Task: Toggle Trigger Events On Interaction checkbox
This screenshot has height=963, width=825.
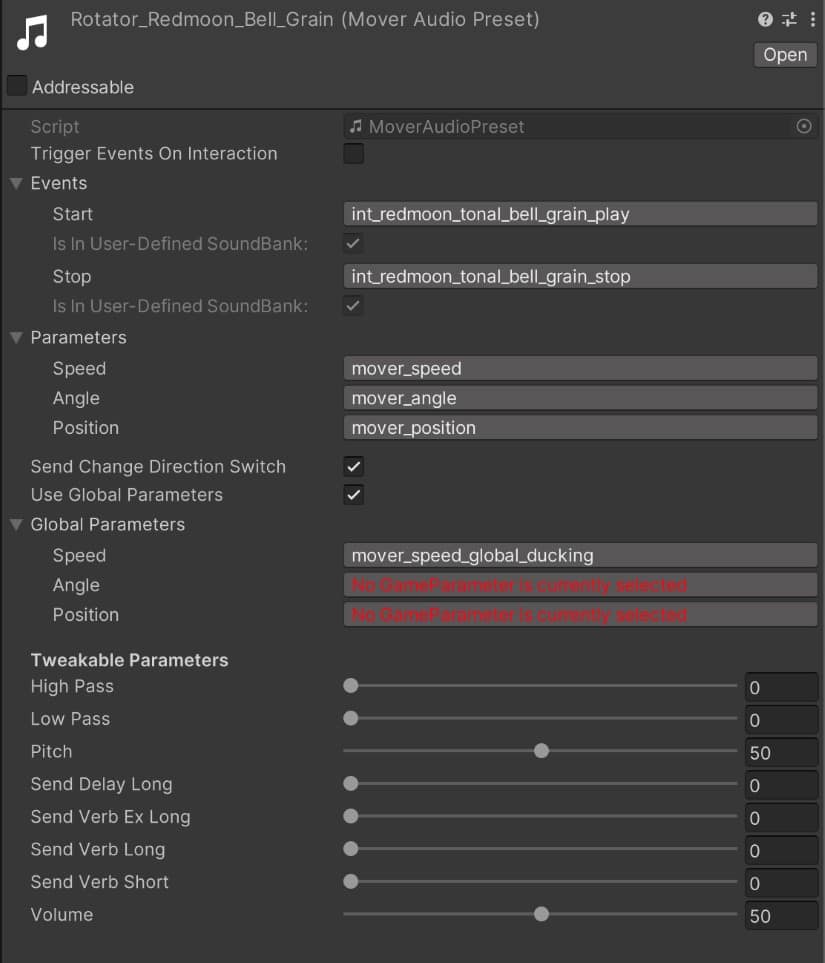Action: (353, 154)
